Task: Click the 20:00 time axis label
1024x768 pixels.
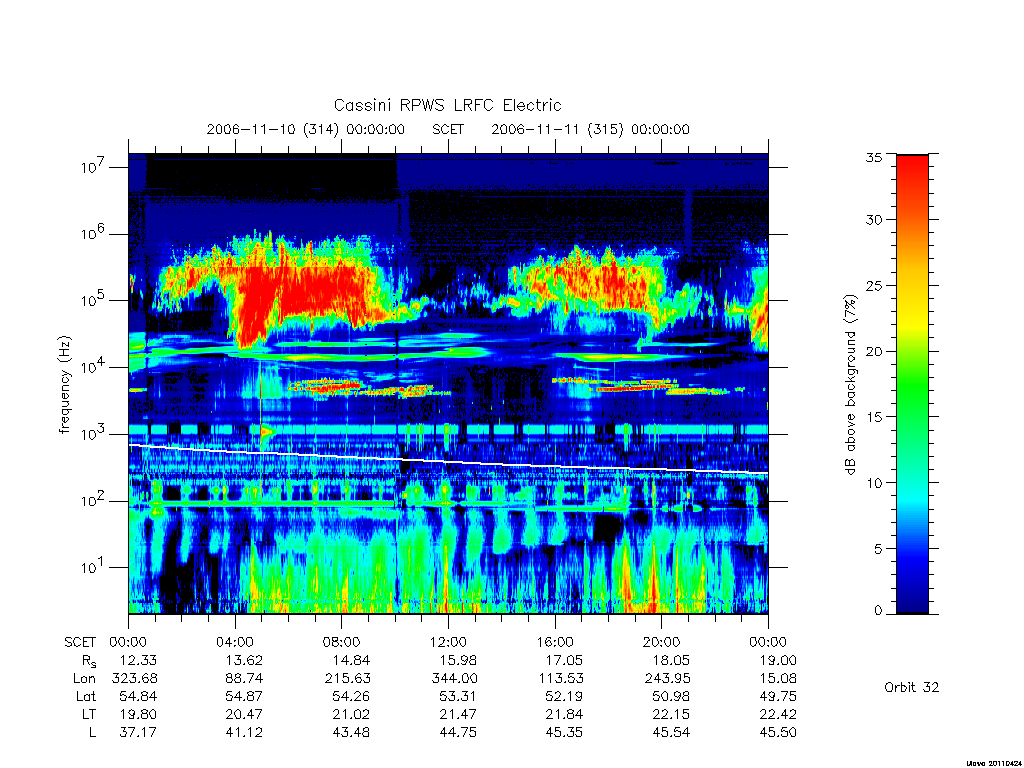Action: pyautogui.click(x=662, y=643)
